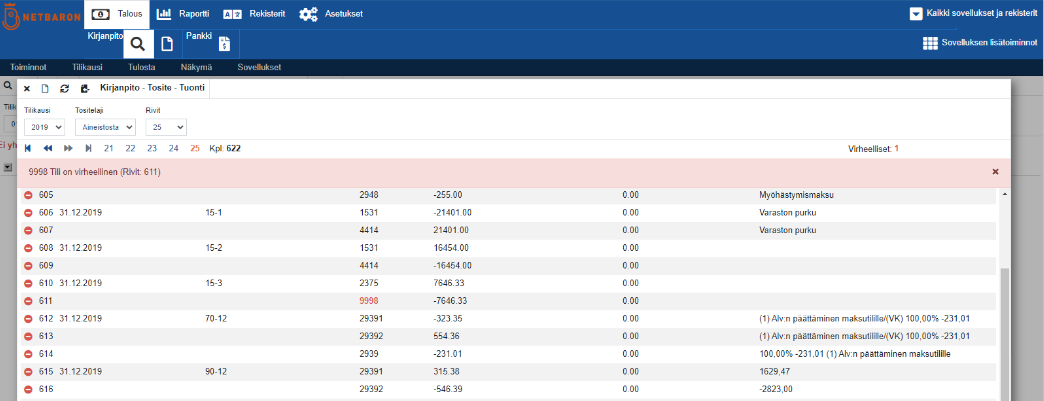Remove row 611 with its red minus icon
Image resolution: width=1044 pixels, height=401 pixels.
(x=28, y=300)
